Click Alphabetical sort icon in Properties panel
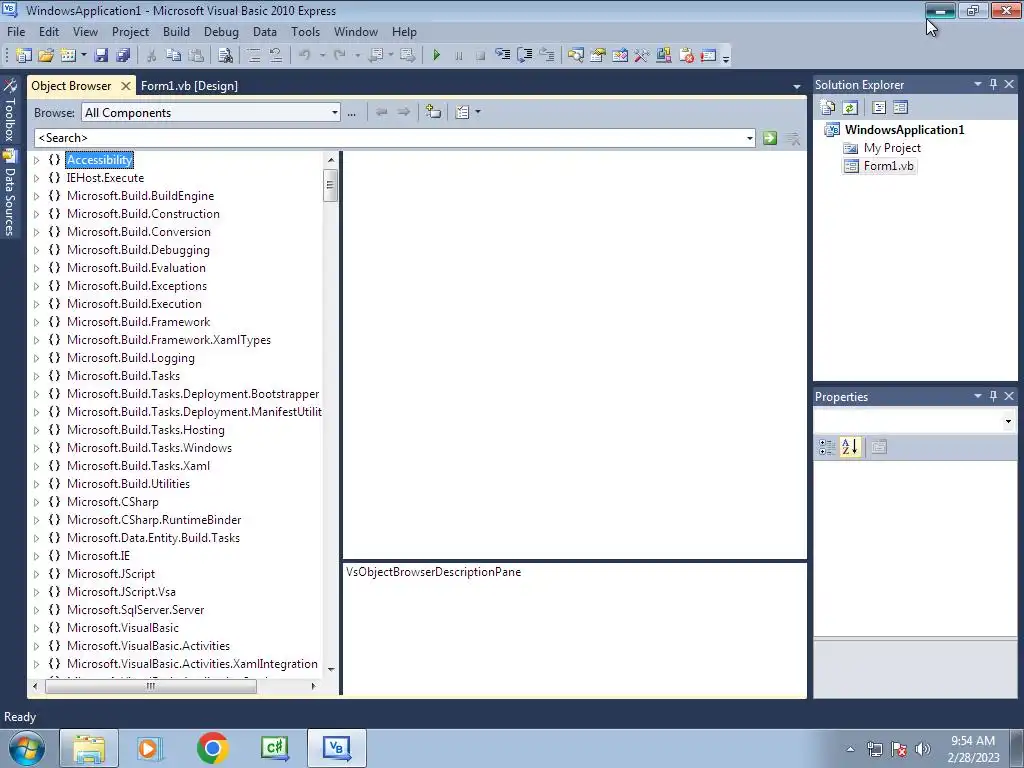Image resolution: width=1024 pixels, height=768 pixels. click(850, 447)
